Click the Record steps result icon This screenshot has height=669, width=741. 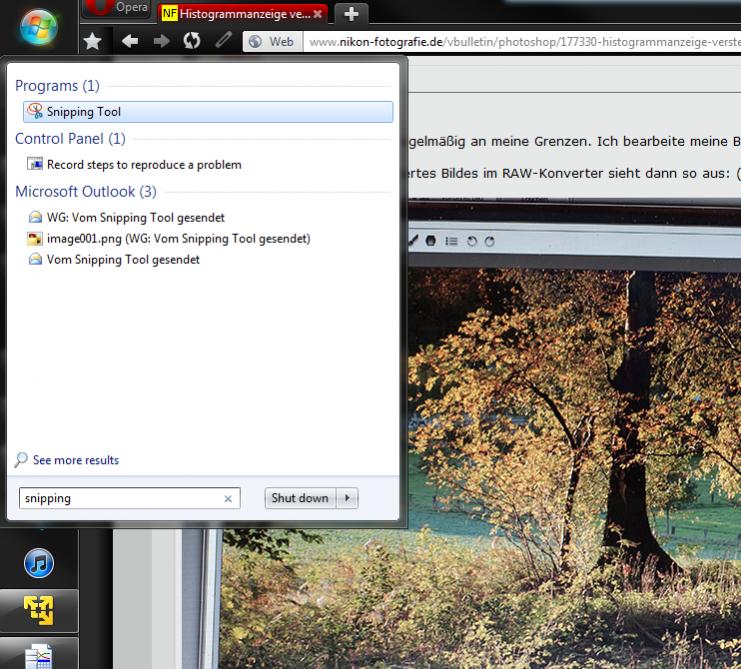[x=35, y=164]
